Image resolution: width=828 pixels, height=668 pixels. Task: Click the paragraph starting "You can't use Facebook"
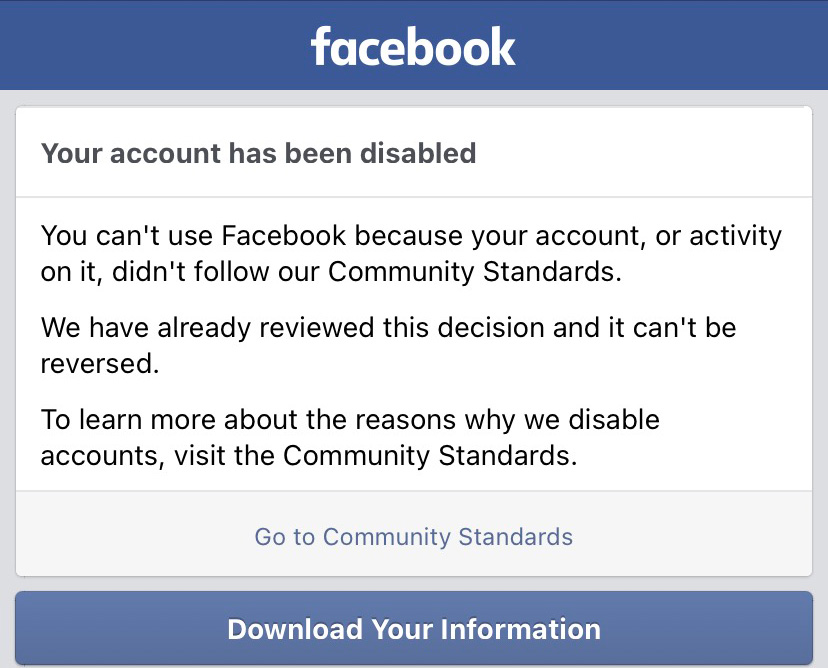[411, 254]
